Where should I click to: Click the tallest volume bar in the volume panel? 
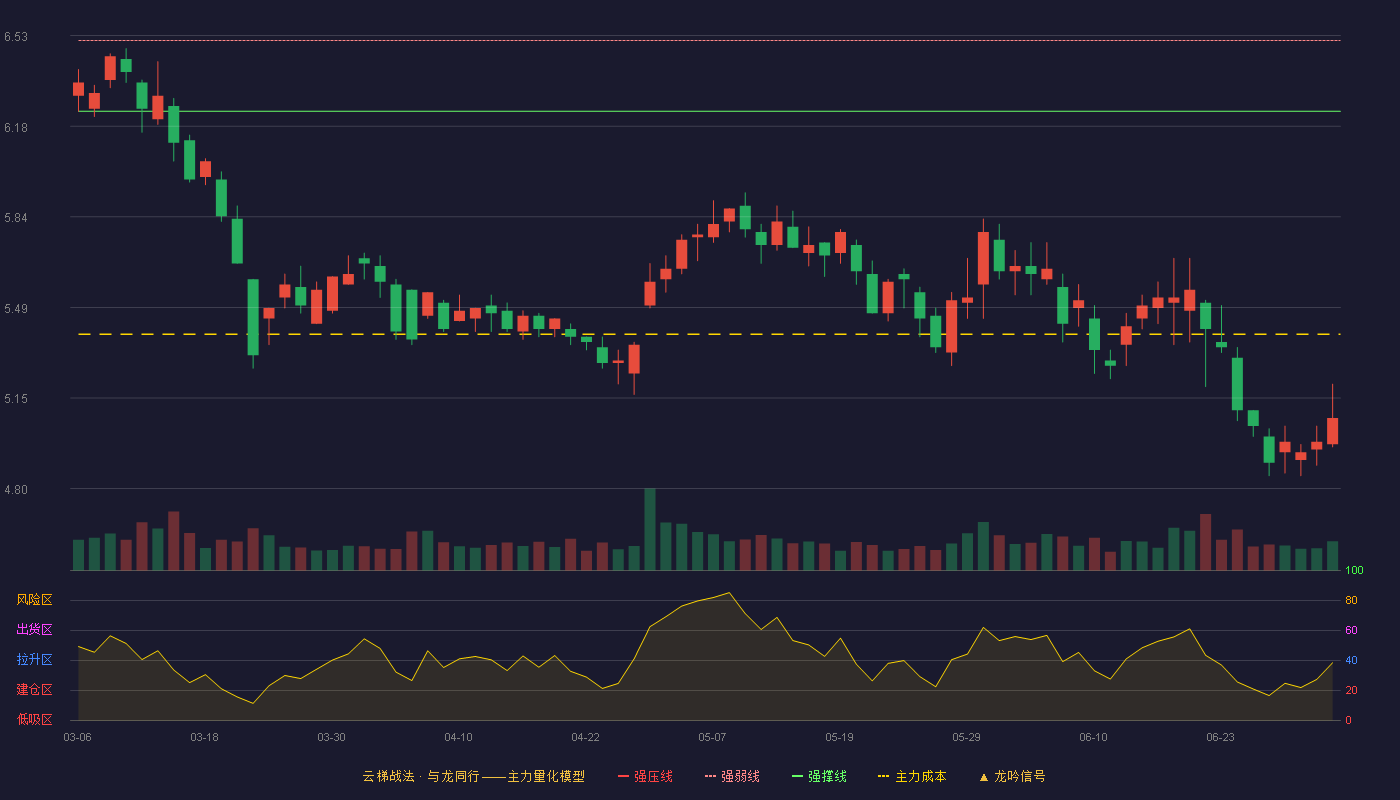(x=650, y=529)
